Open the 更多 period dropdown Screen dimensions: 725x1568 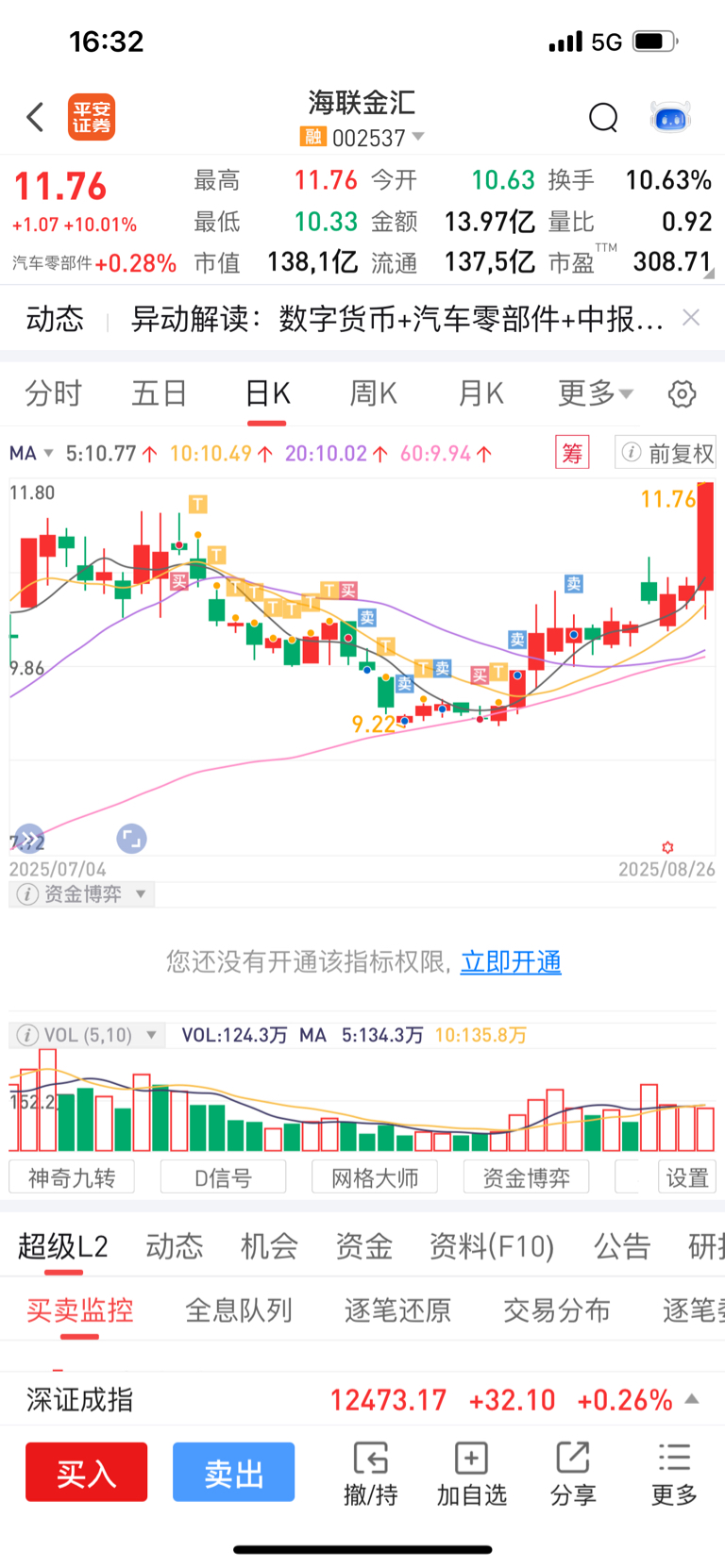click(596, 393)
